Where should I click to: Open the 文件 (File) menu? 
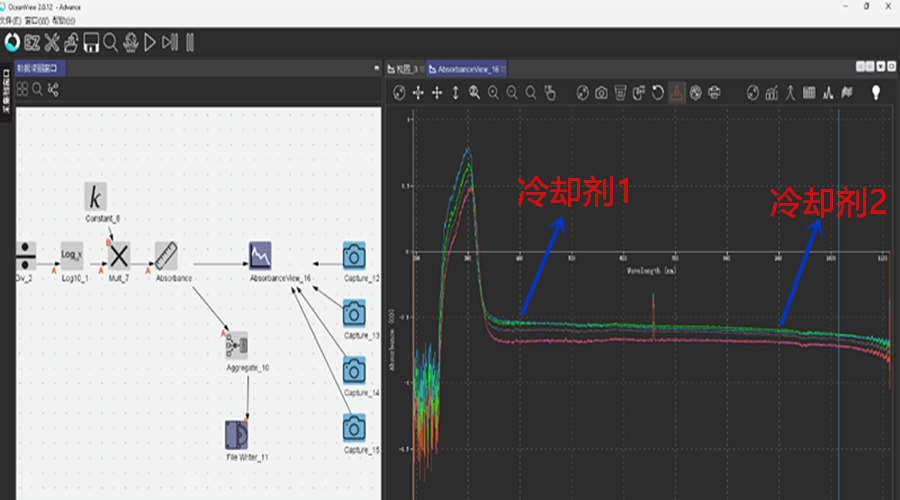(x=9, y=20)
